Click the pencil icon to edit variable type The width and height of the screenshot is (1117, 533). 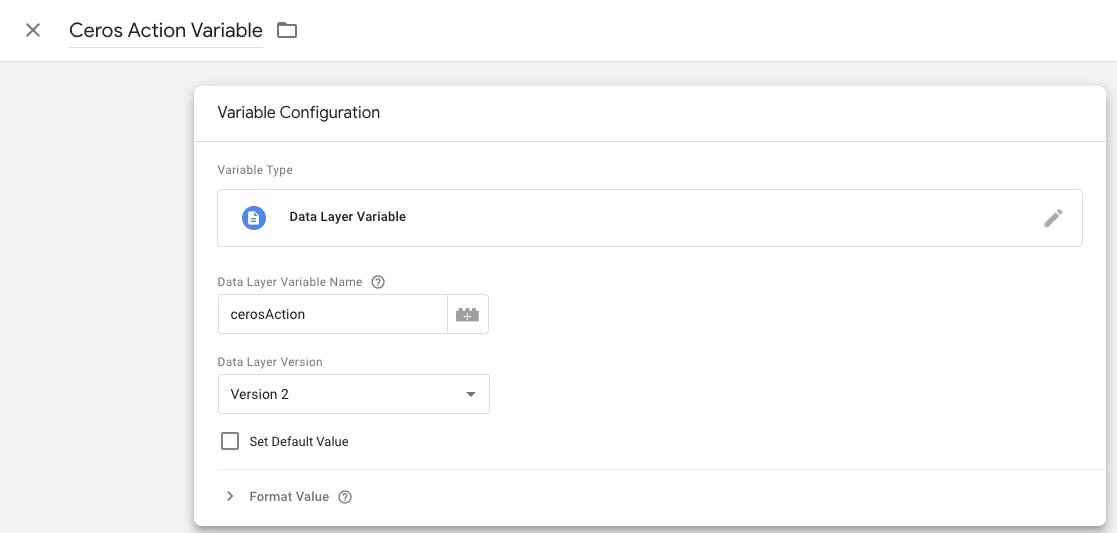tap(1053, 218)
